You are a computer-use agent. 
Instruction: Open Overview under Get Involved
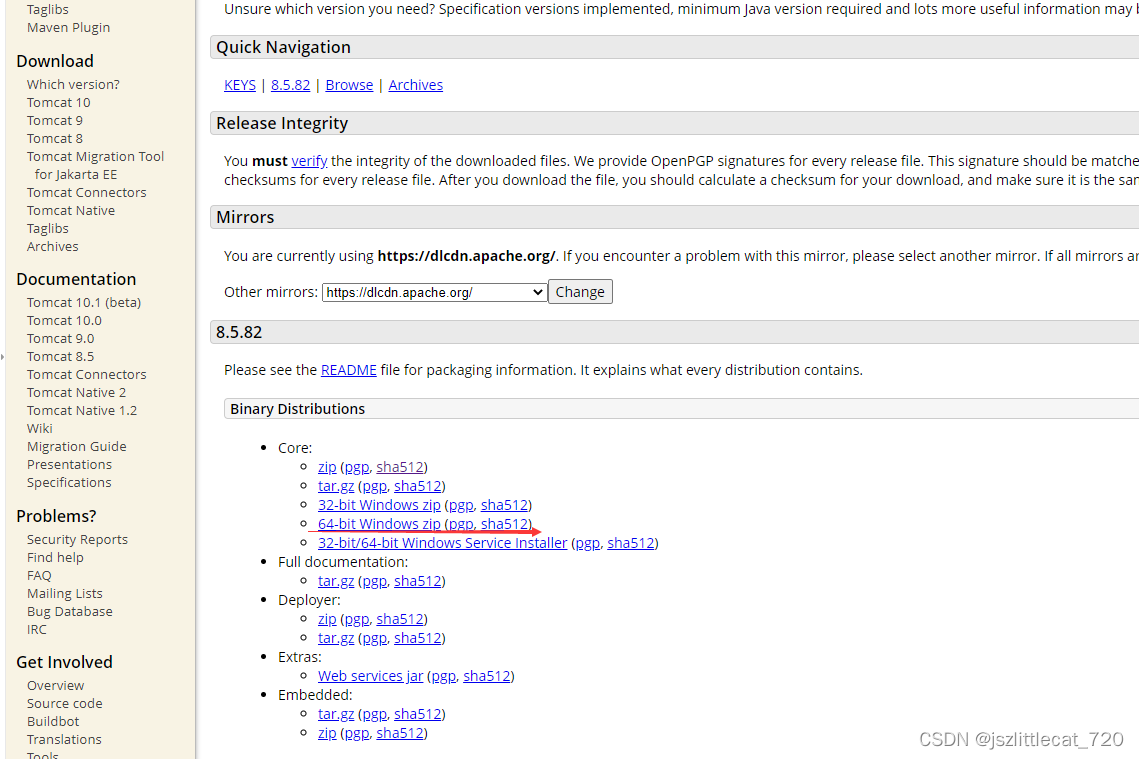55,686
